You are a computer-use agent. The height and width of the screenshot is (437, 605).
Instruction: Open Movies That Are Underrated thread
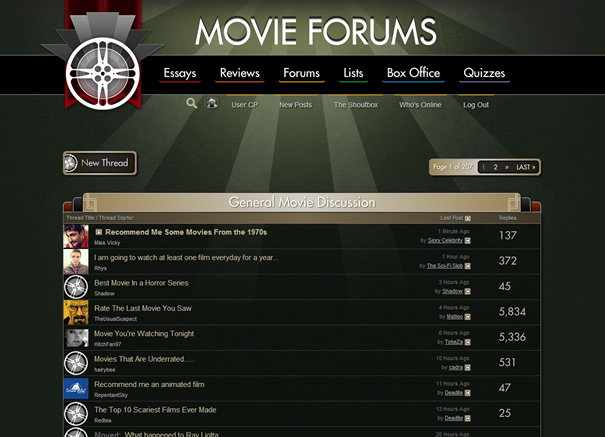pyautogui.click(x=144, y=359)
